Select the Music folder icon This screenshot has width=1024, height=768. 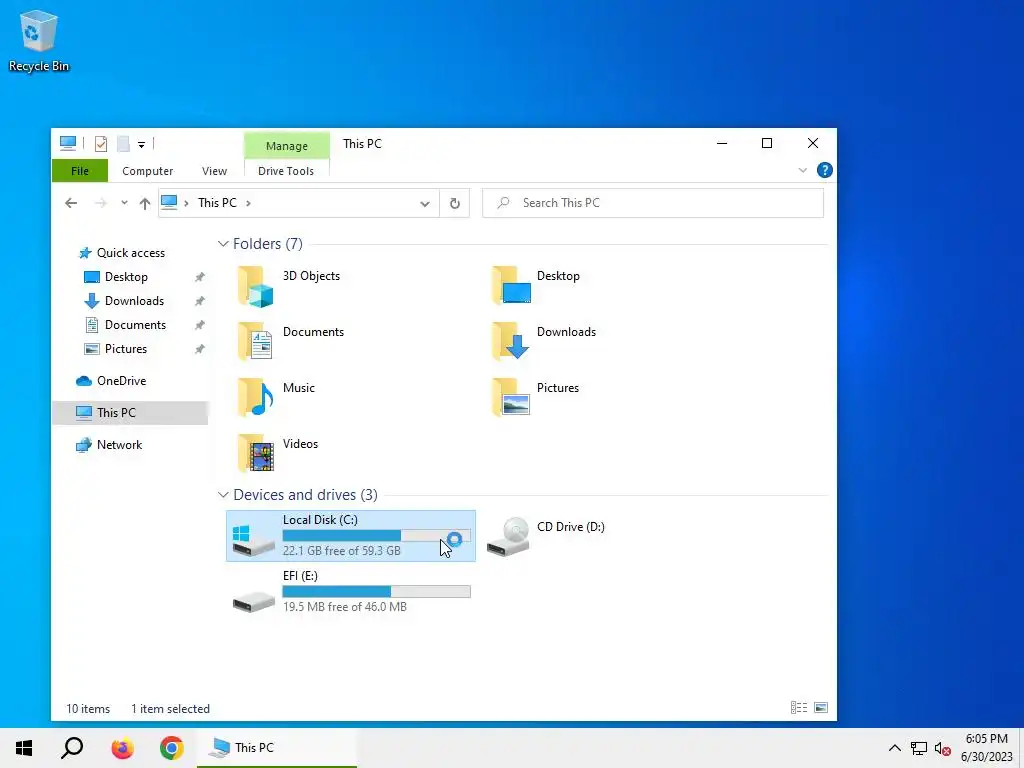click(255, 397)
